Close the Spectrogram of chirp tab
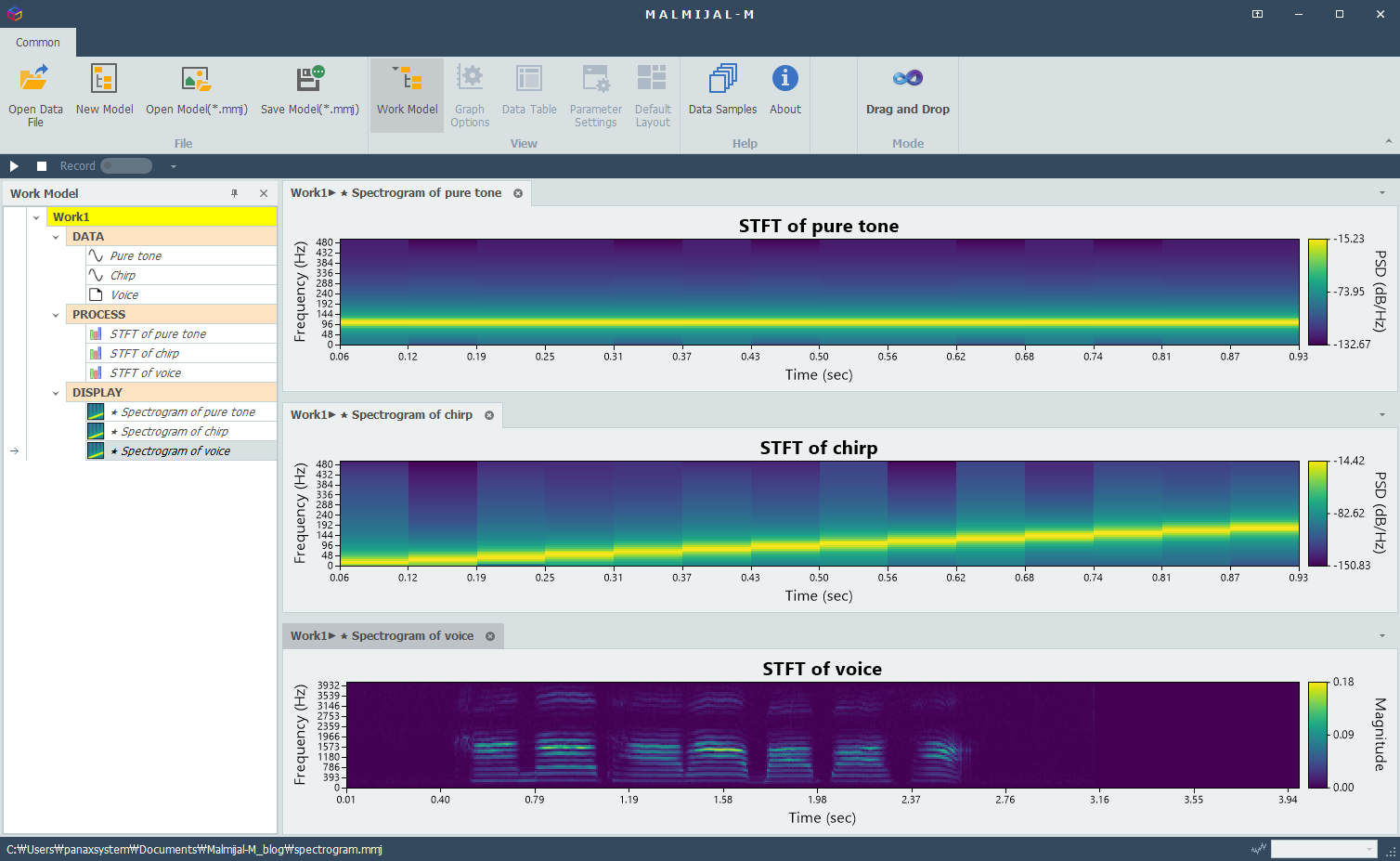 click(489, 415)
